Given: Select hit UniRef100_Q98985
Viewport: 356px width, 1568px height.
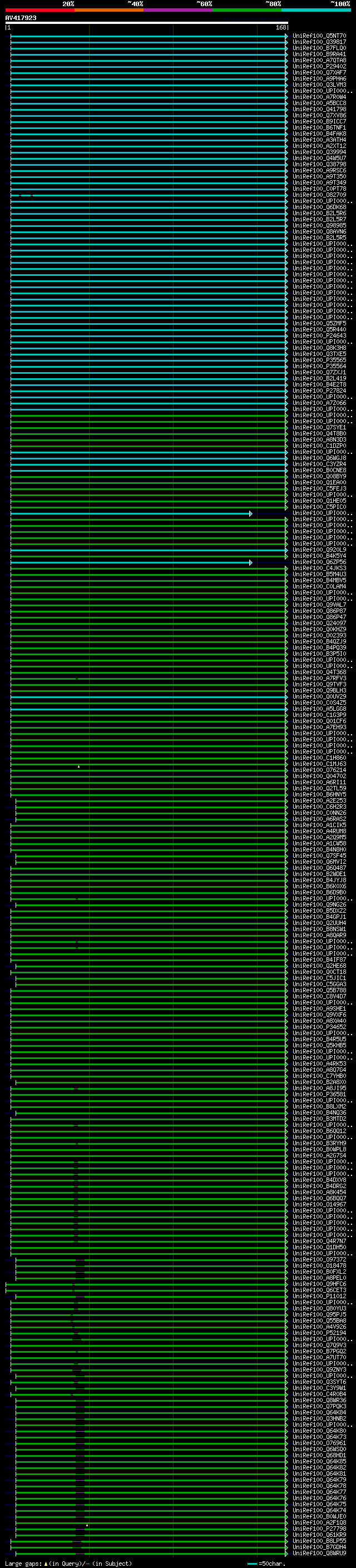Looking at the screenshot, I should (x=319, y=225).
